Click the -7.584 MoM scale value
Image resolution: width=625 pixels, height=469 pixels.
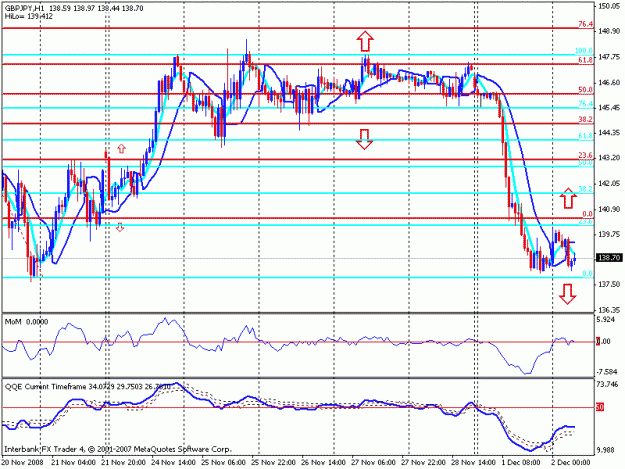click(x=607, y=372)
